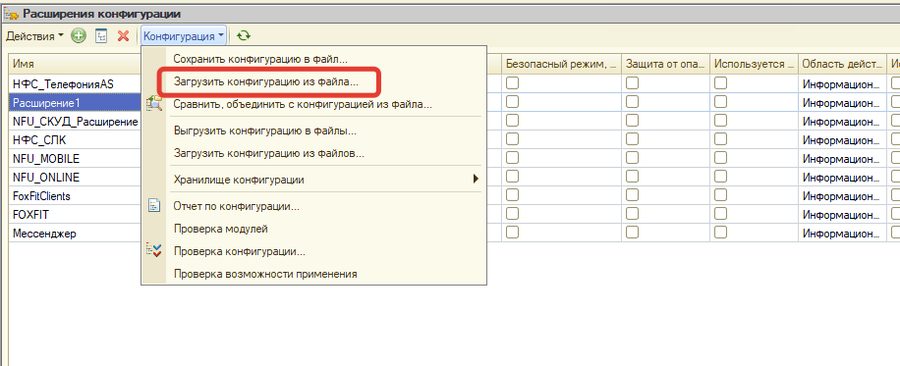Toggle protection checkbox for Мессенджер row
The width and height of the screenshot is (900, 366).
click(632, 232)
